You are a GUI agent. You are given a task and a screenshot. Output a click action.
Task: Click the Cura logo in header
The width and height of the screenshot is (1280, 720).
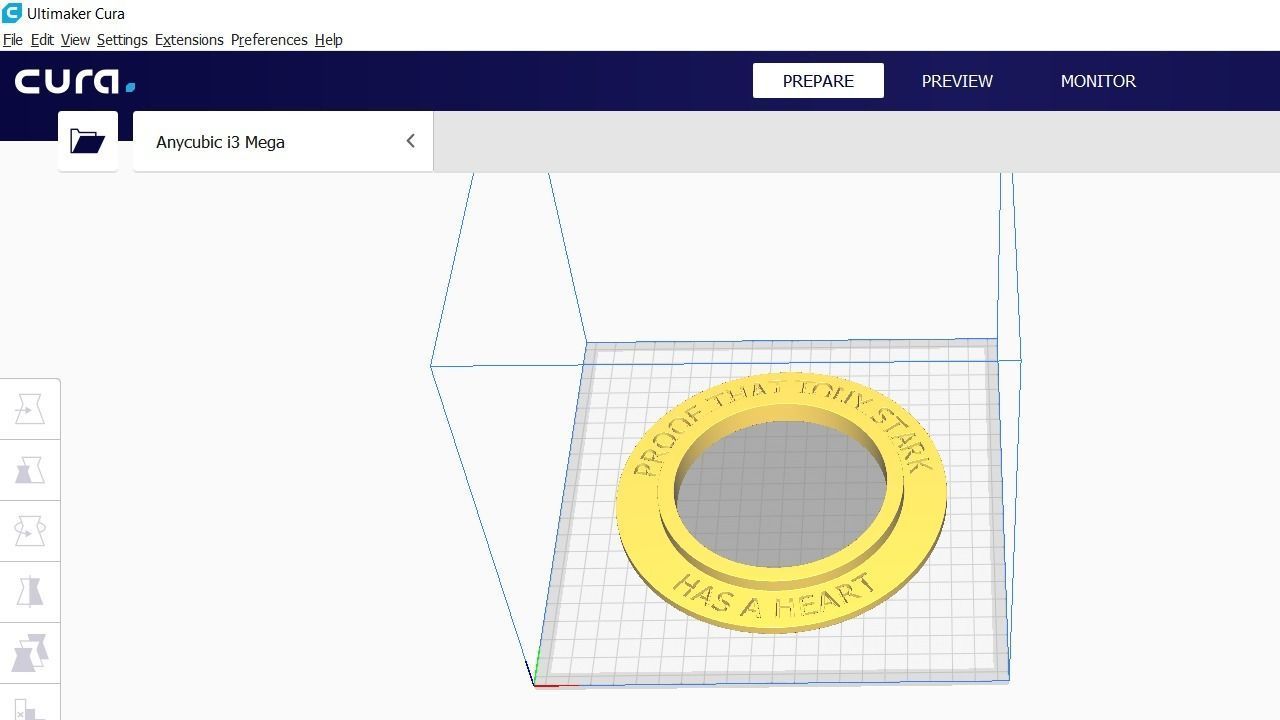click(x=75, y=81)
